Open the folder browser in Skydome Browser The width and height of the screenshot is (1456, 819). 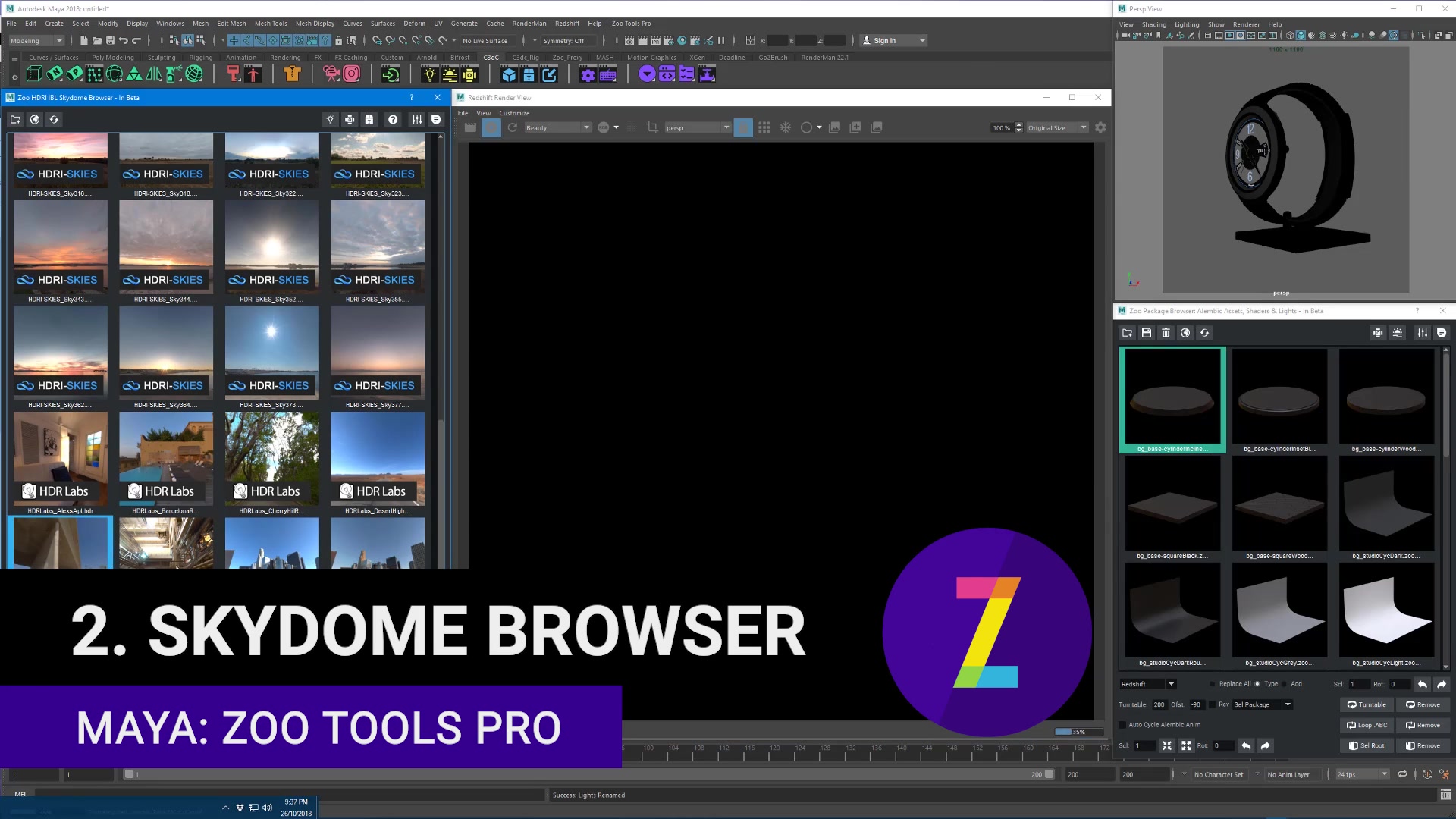pyautogui.click(x=15, y=119)
